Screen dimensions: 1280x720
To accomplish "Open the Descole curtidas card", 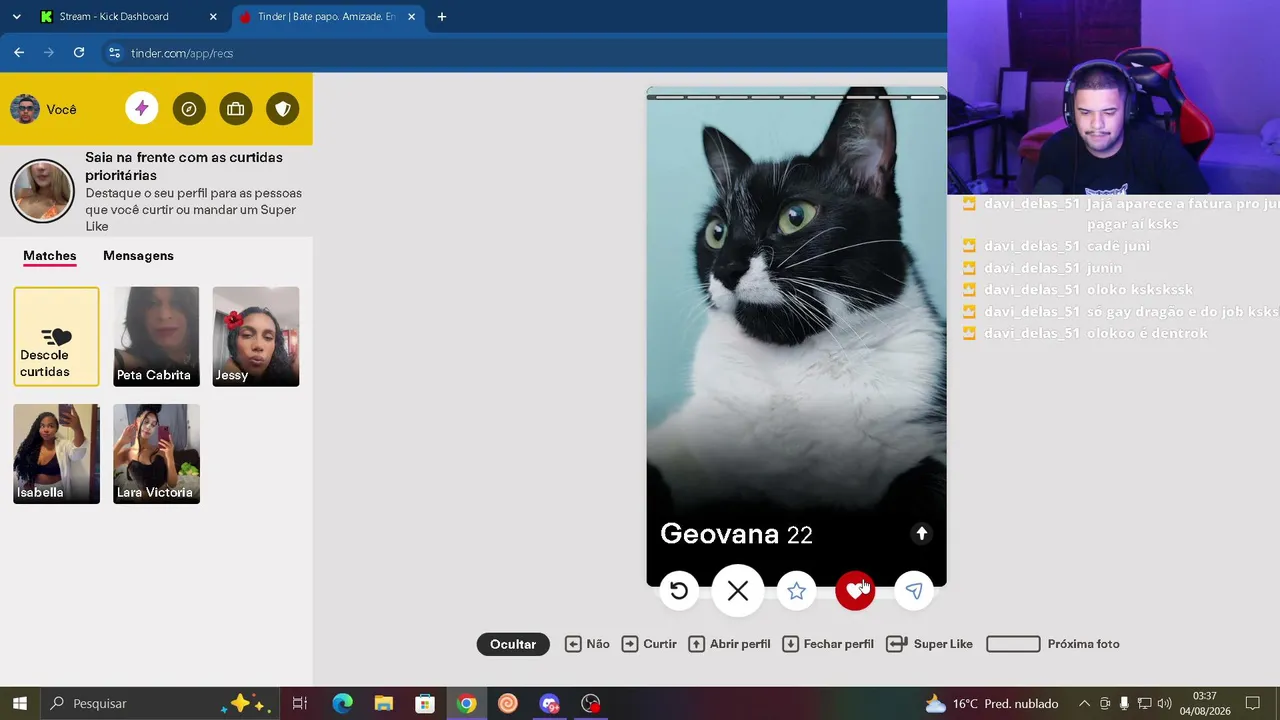I will click(x=56, y=336).
